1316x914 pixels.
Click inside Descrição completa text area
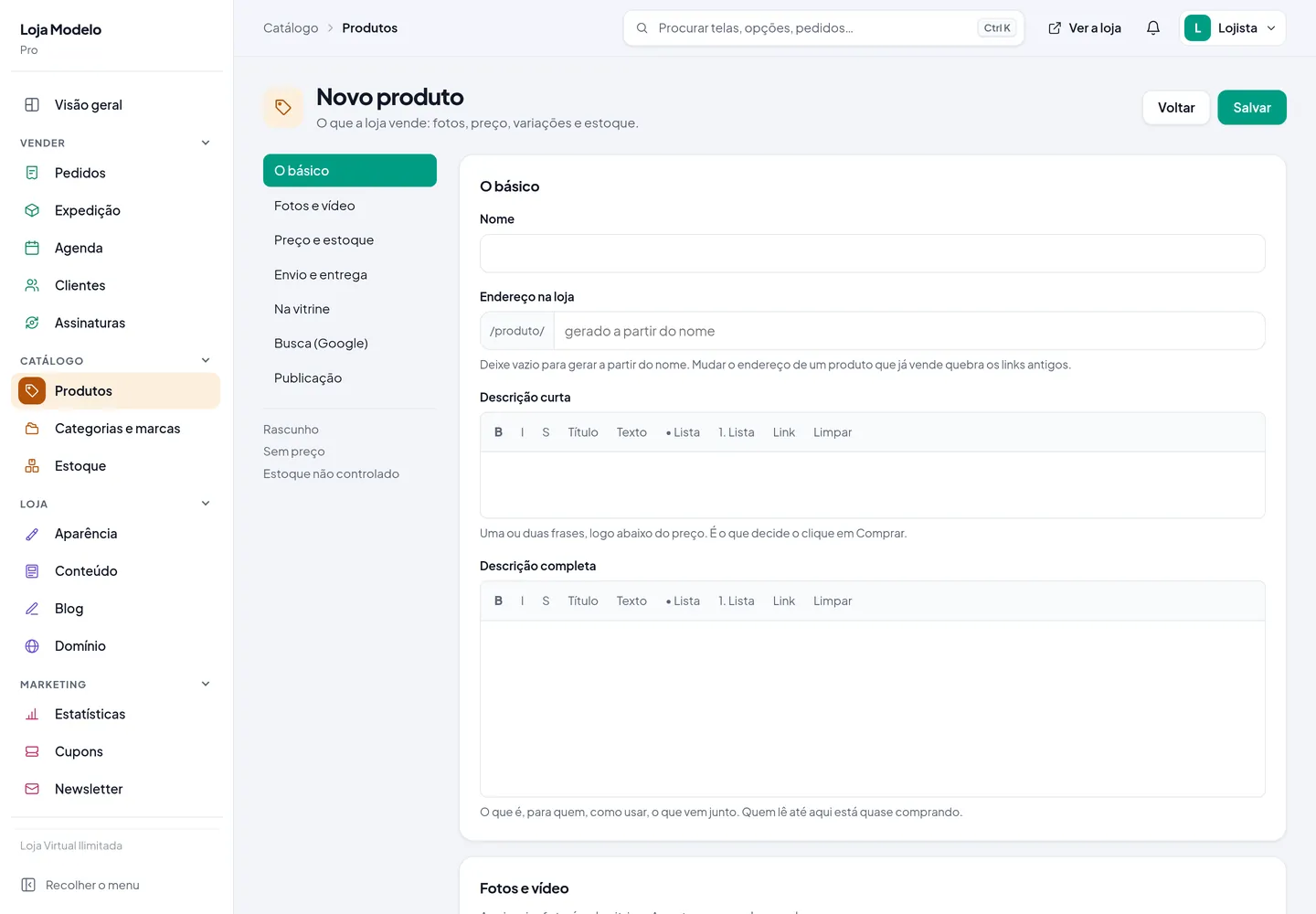(873, 708)
